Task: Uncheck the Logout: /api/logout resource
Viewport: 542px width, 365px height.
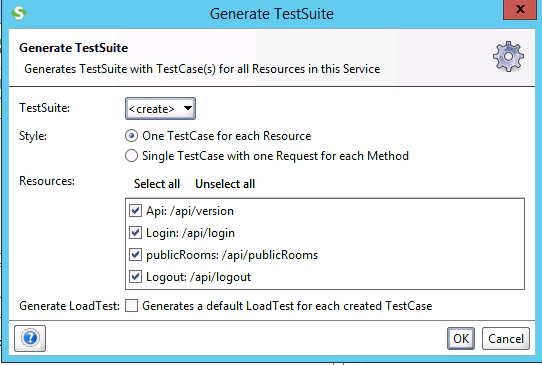Action: (x=135, y=277)
